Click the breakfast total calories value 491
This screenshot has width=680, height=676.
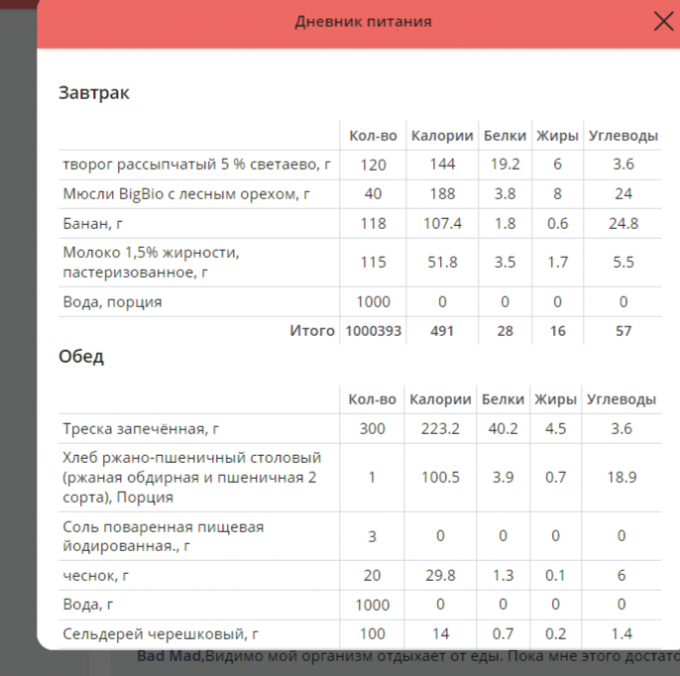(441, 331)
